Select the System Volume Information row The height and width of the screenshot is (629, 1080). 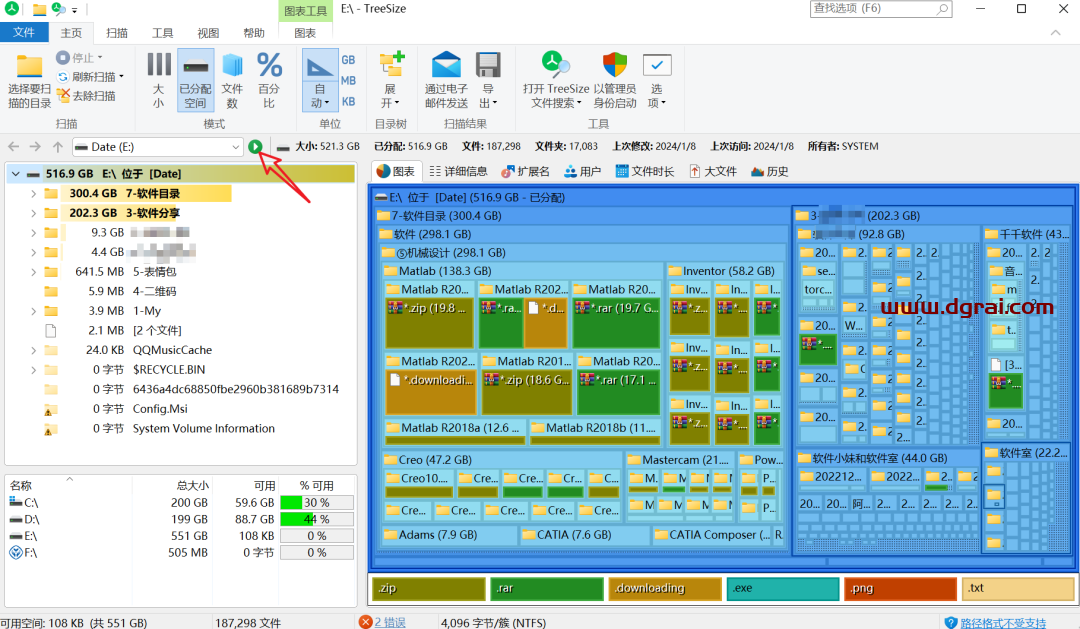[179, 429]
